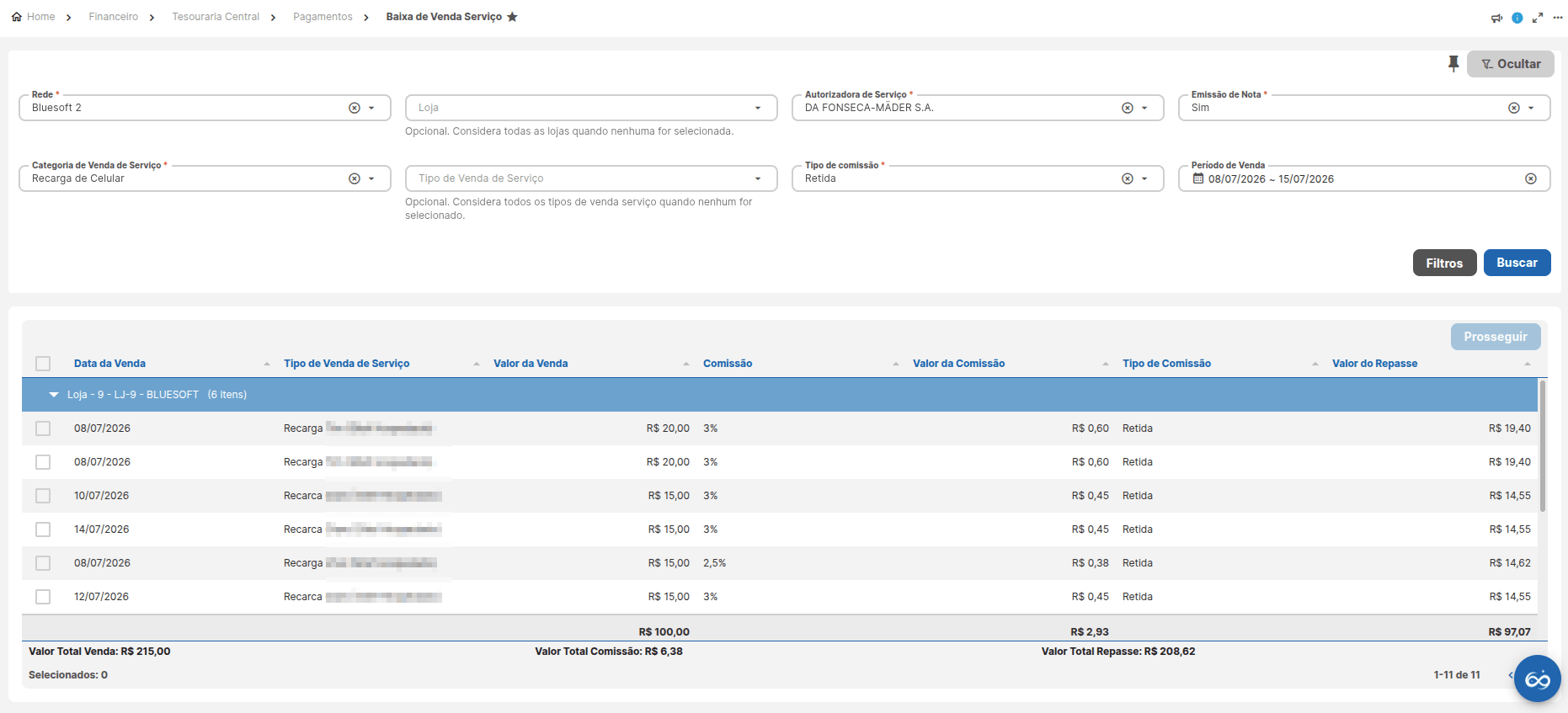
Task: Clear the Tipo de comissão selection
Action: (1128, 178)
